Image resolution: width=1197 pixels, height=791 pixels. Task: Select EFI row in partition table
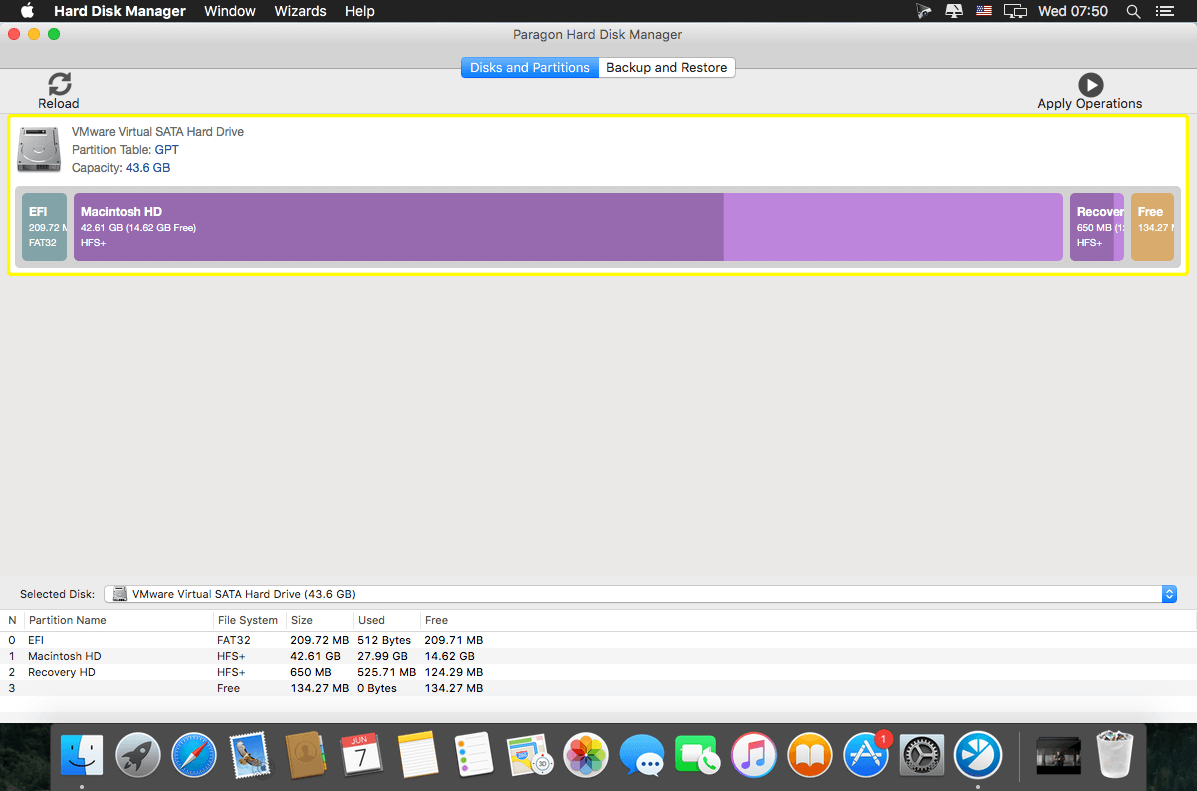pyautogui.click(x=598, y=640)
